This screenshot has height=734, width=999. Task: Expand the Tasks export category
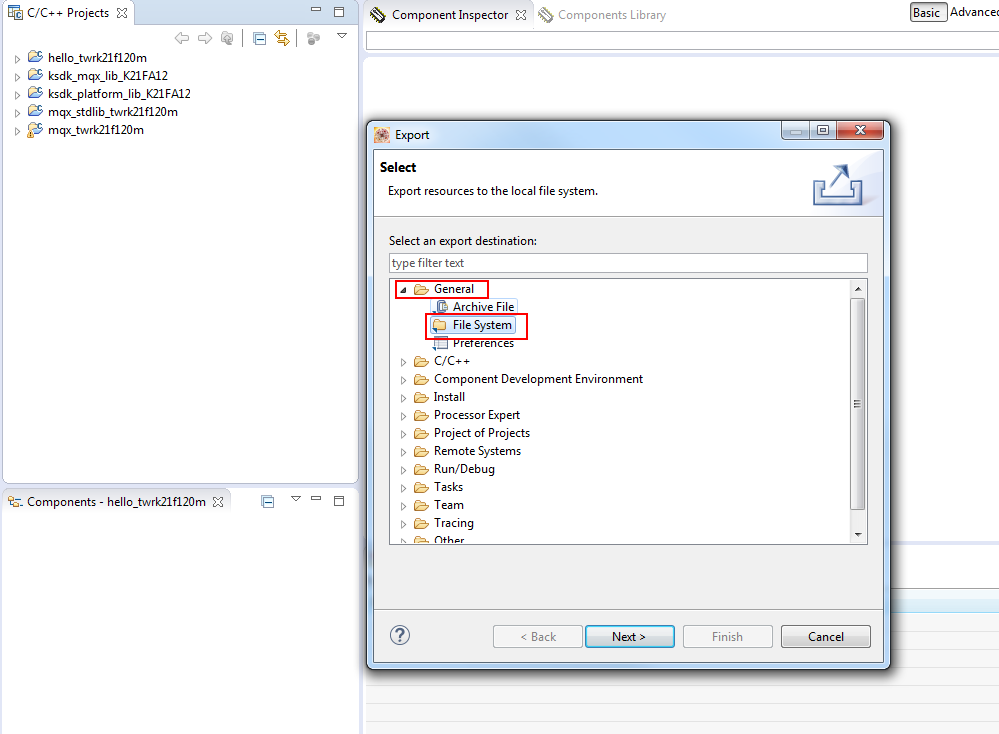point(403,488)
